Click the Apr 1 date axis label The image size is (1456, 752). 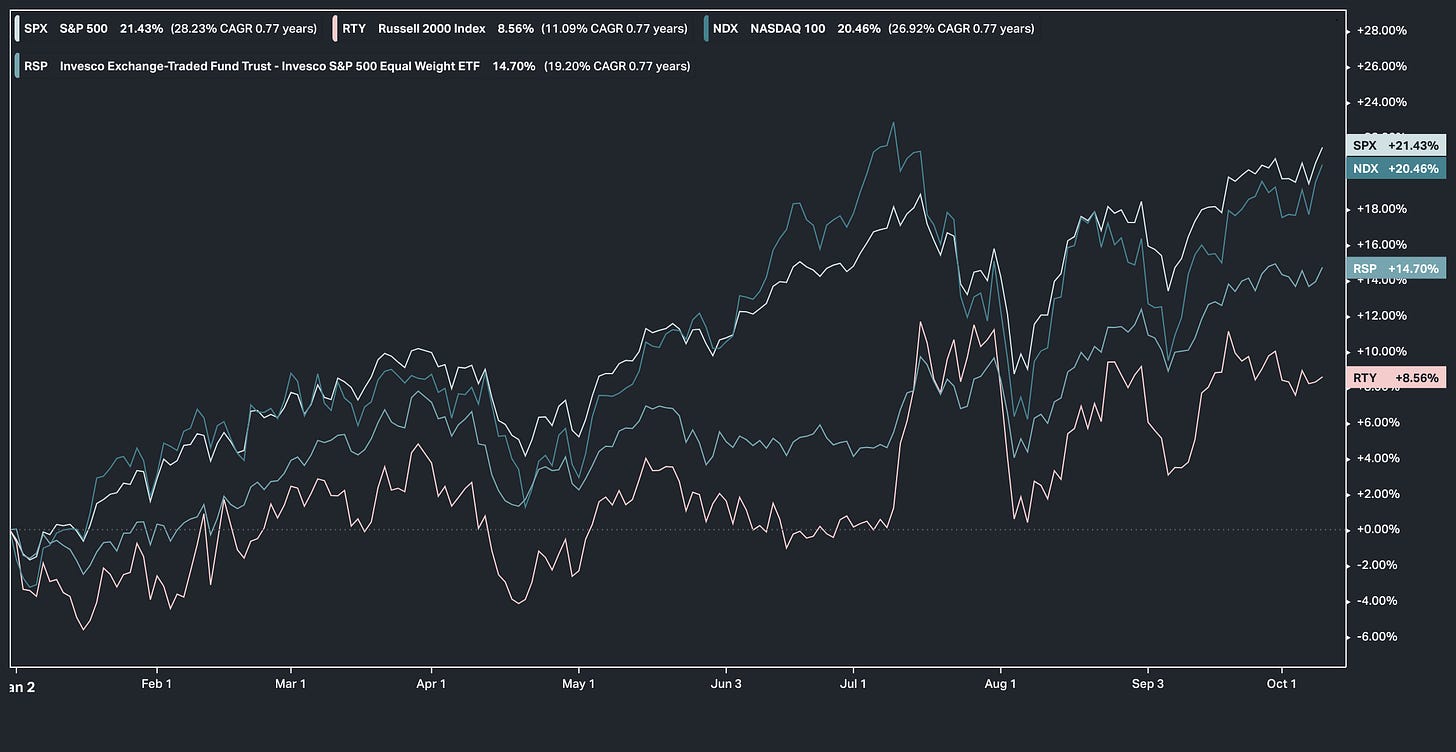431,684
